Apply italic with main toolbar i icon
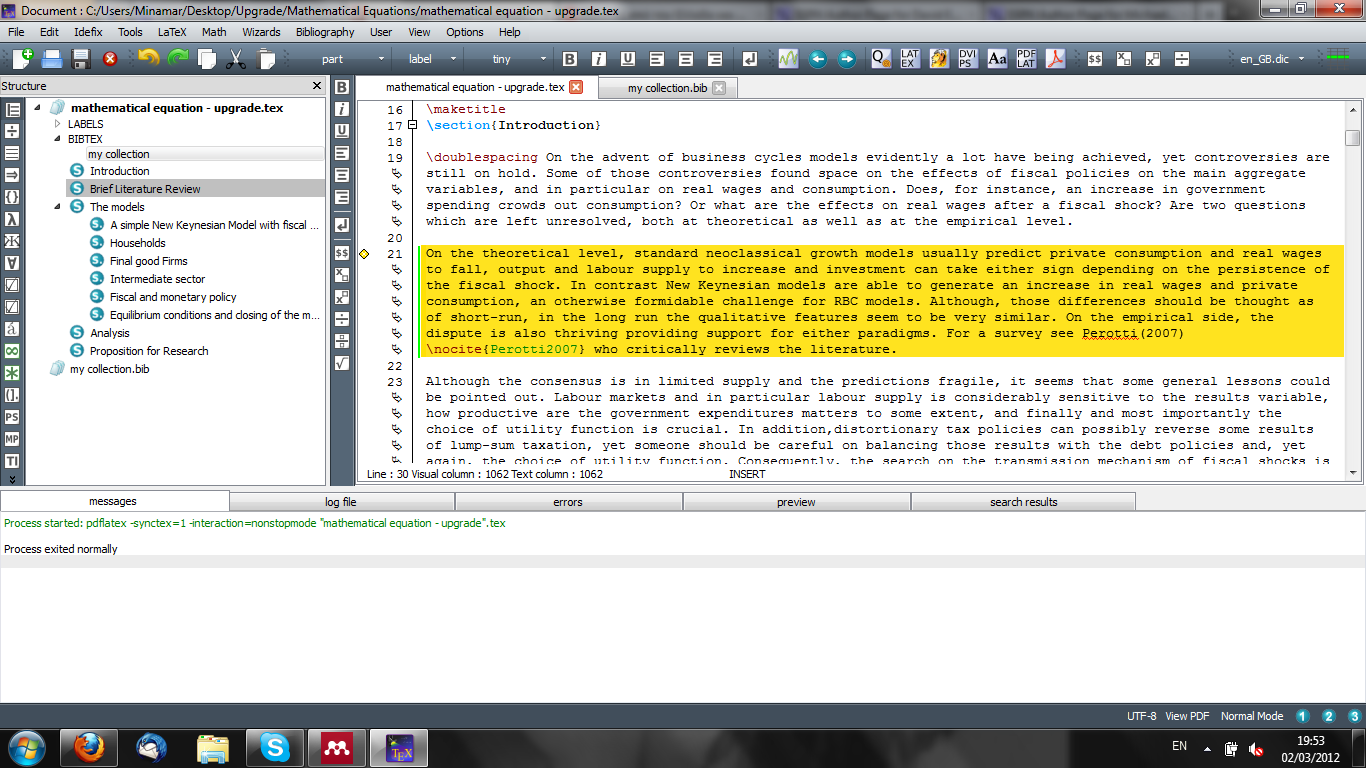The width and height of the screenshot is (1366, 768). pos(599,59)
